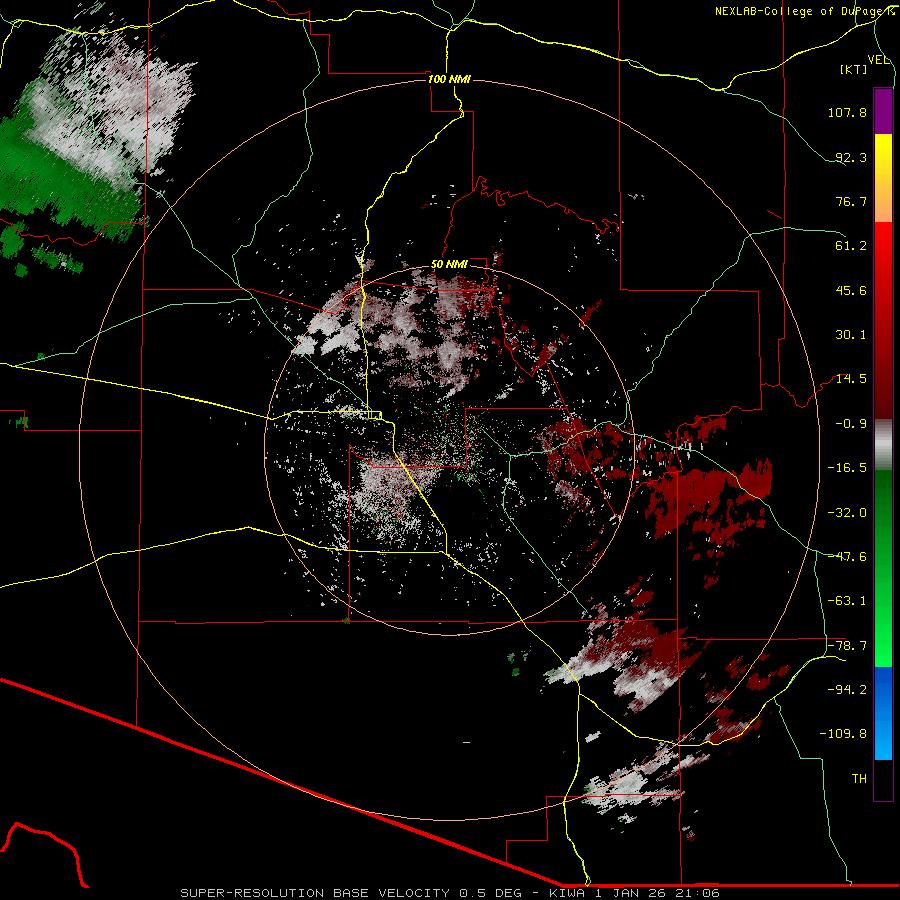The height and width of the screenshot is (900, 900).
Task: Click the -109.8 velocity scale value
Action: point(843,734)
